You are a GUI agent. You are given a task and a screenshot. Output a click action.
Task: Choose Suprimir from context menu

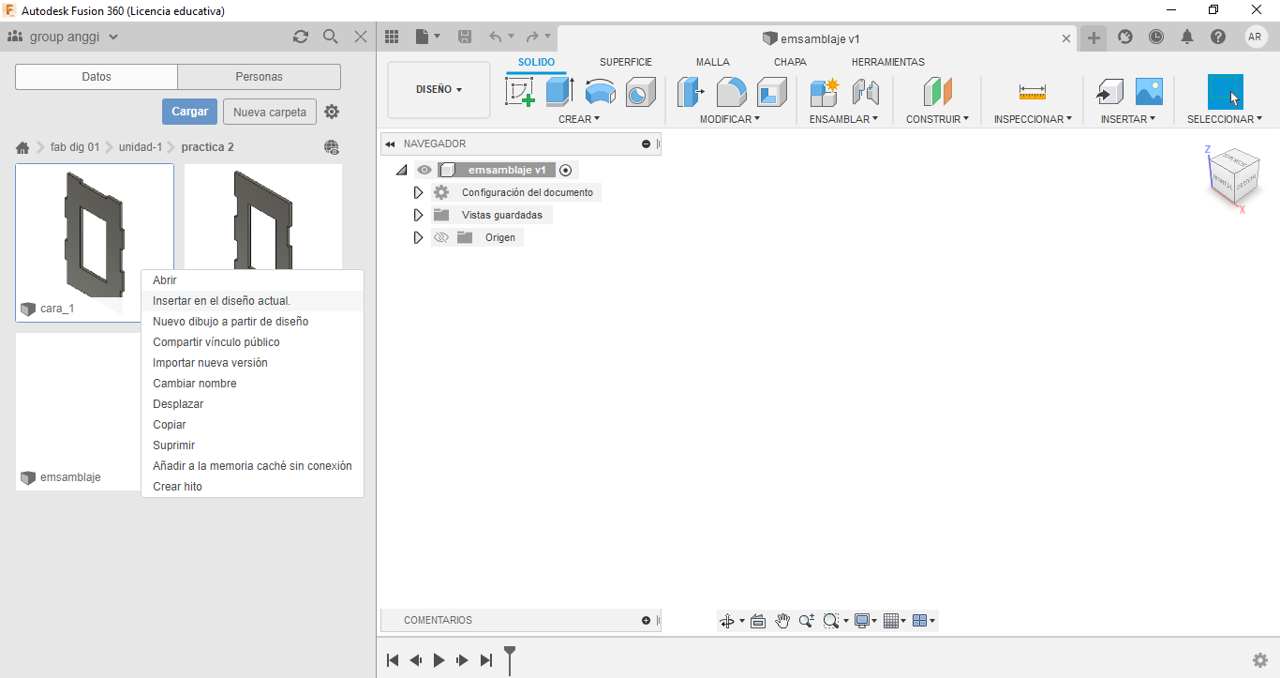pos(252,445)
